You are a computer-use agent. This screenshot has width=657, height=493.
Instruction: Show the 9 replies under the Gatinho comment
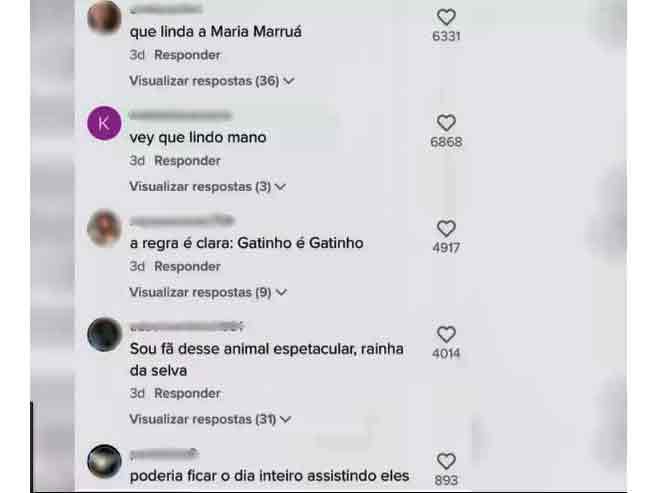pyautogui.click(x=208, y=292)
